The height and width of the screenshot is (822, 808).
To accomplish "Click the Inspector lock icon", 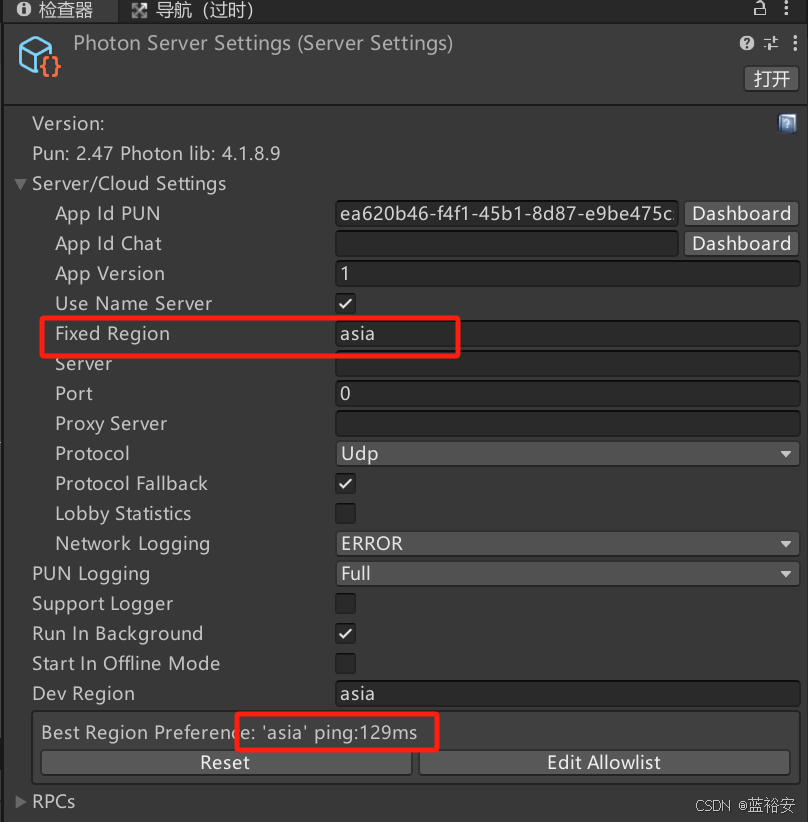I will pyautogui.click(x=760, y=8).
